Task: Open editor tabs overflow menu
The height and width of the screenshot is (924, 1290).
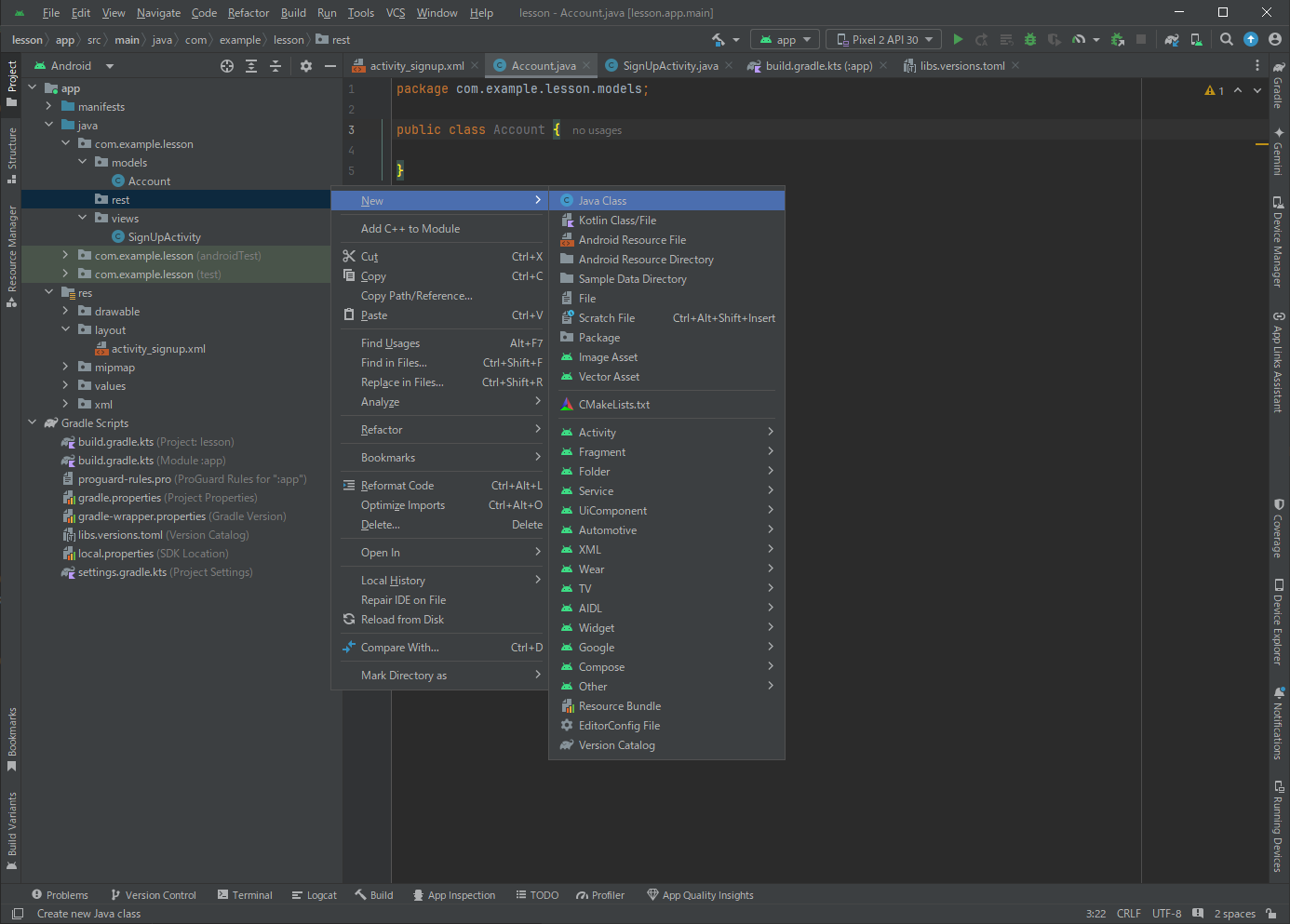Action: (x=1257, y=66)
